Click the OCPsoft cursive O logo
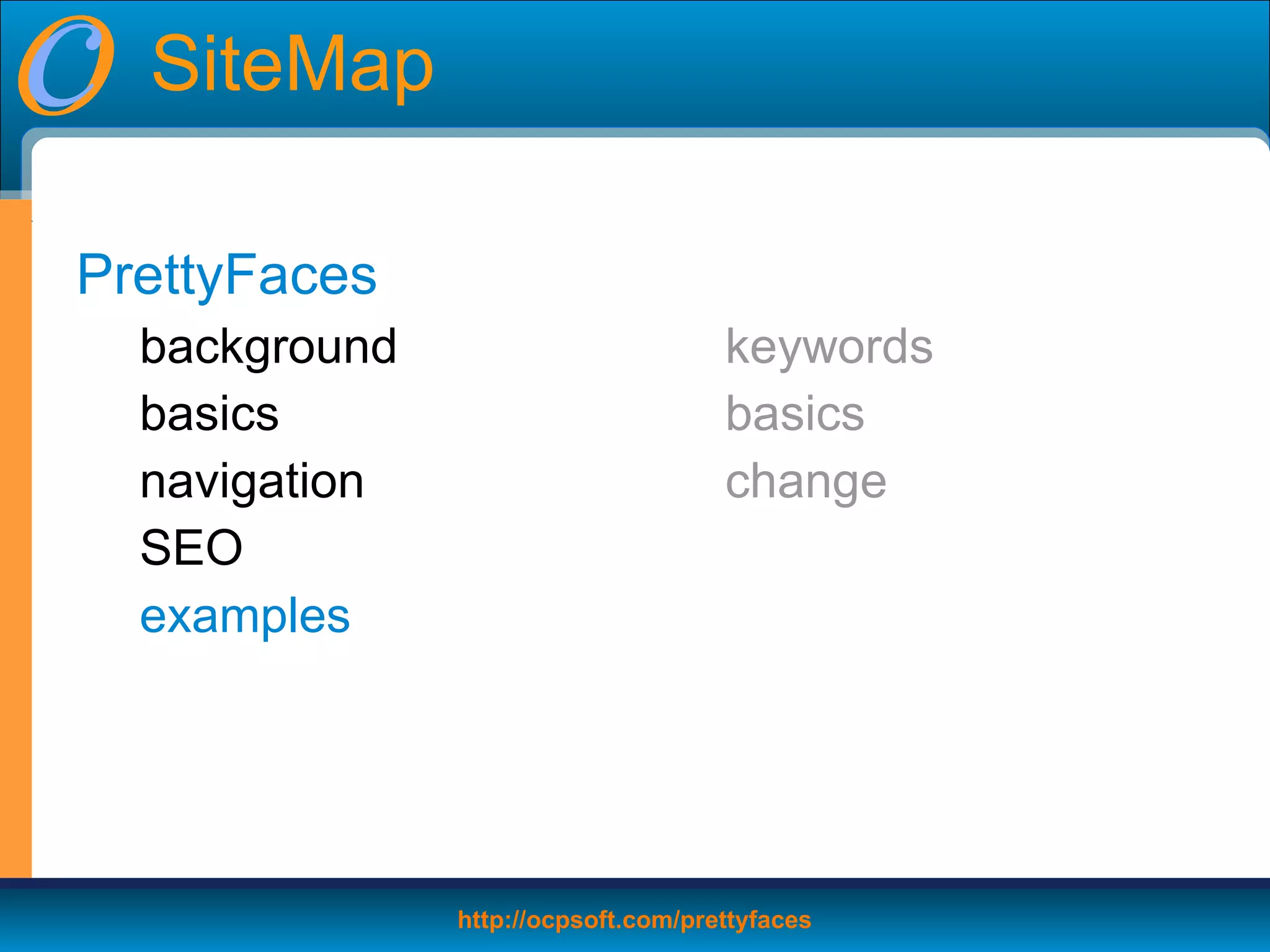Screen dimensions: 1270x952 (66, 66)
